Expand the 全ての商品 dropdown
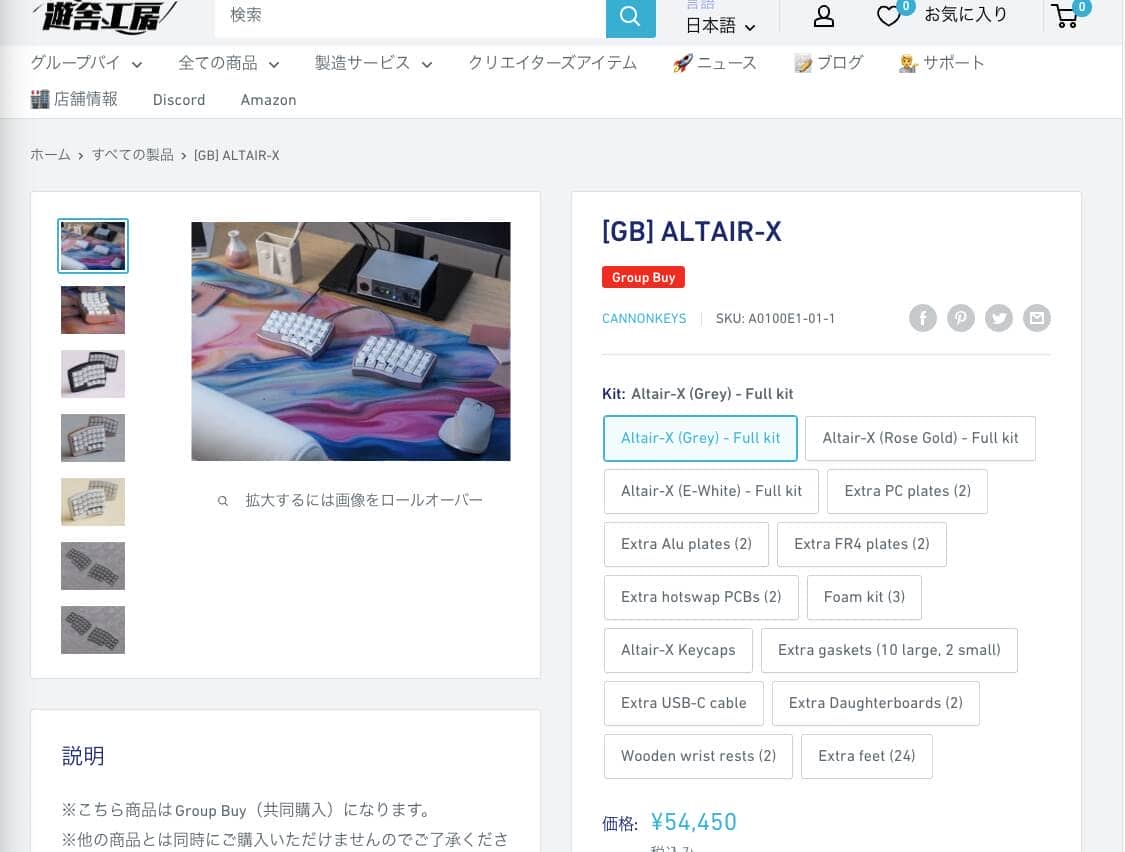The image size is (1125, 852). (228, 63)
